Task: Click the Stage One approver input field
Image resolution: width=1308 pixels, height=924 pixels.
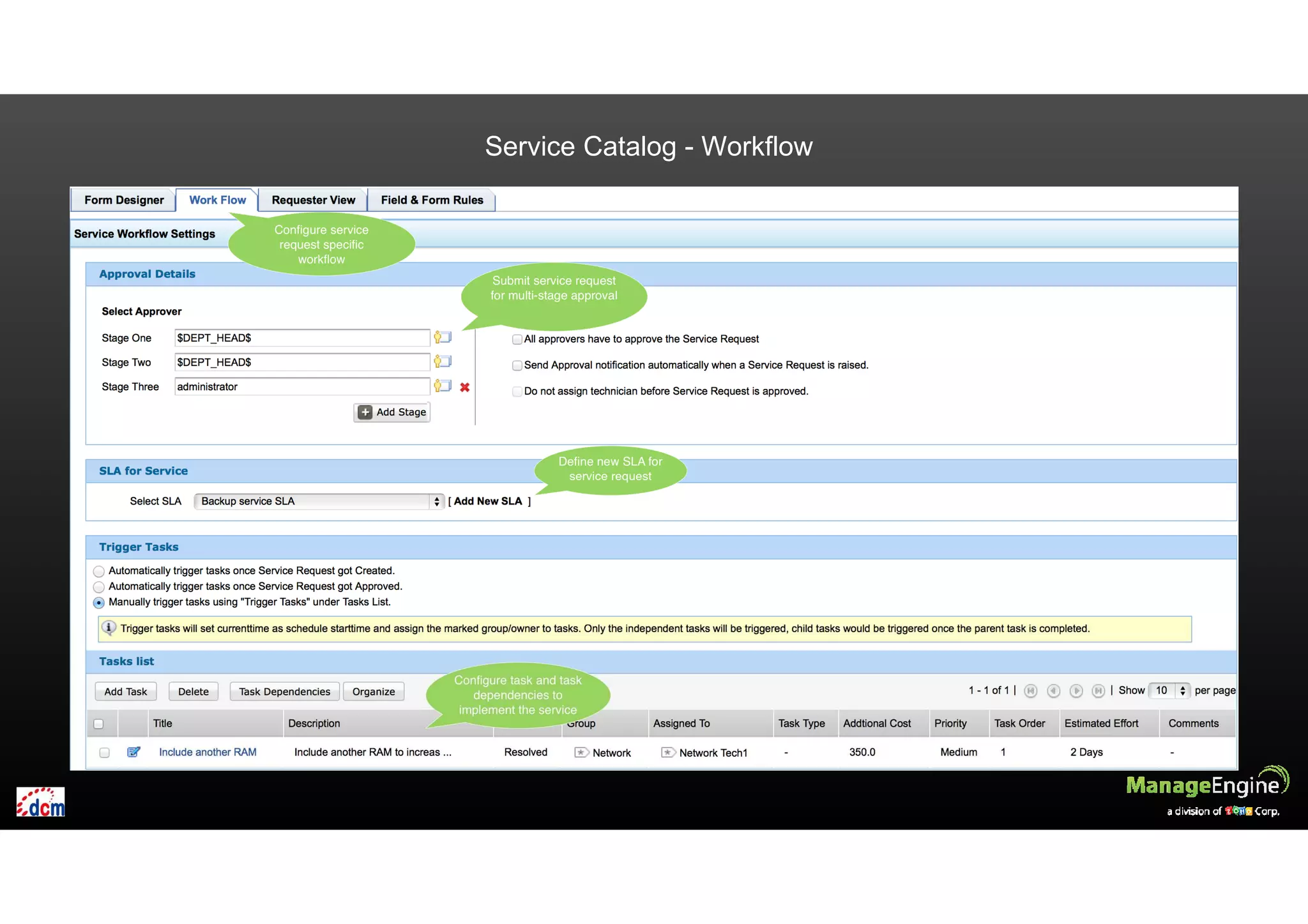Action: point(302,338)
